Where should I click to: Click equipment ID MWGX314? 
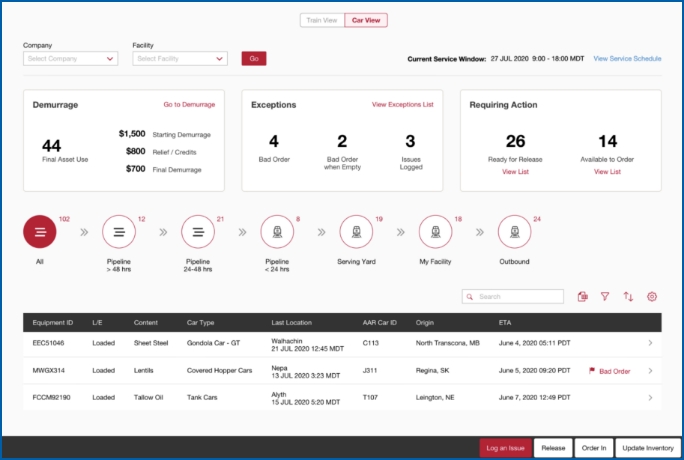click(48, 371)
